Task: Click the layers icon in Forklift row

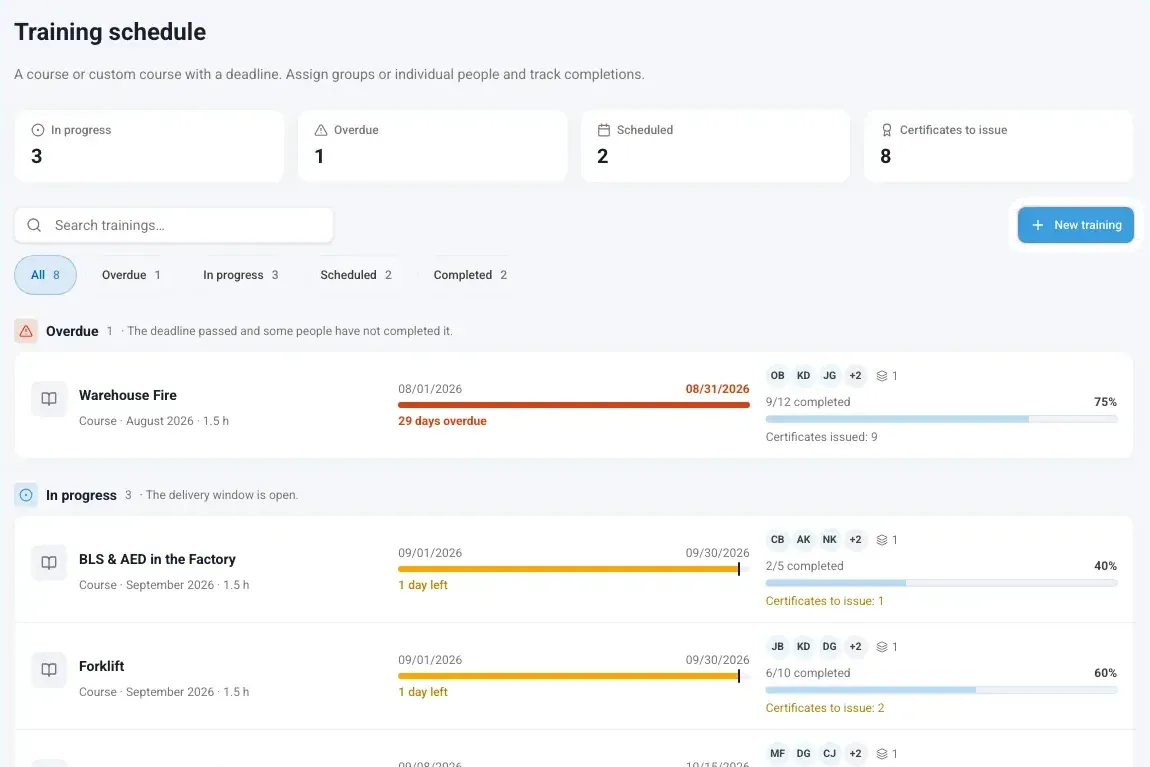Action: click(882, 647)
